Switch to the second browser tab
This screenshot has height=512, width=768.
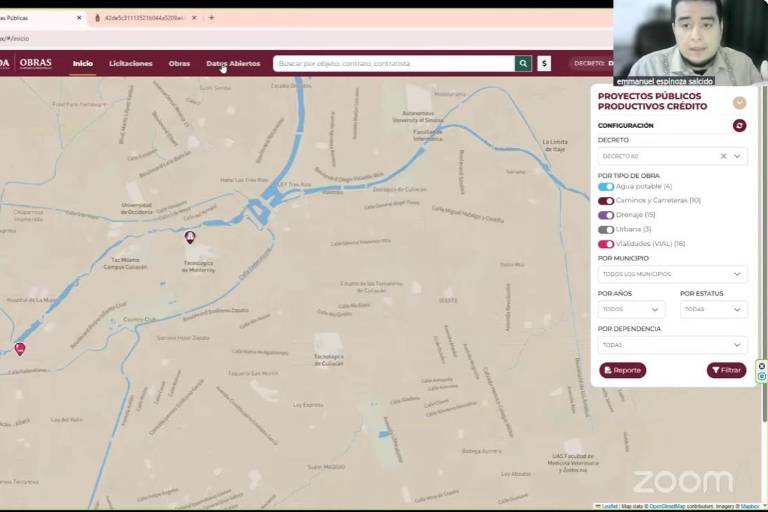coord(140,18)
